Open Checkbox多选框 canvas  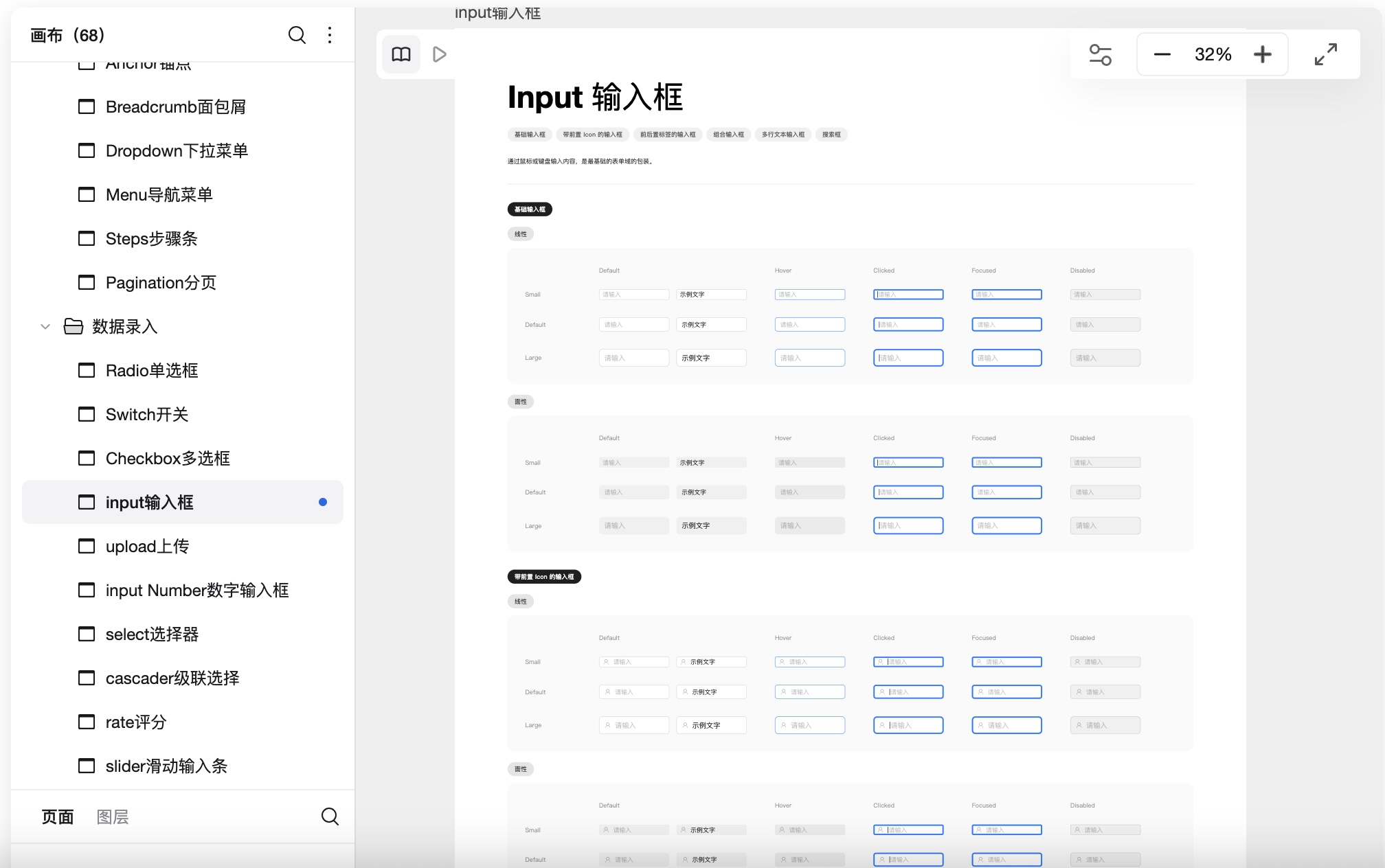[x=183, y=459]
